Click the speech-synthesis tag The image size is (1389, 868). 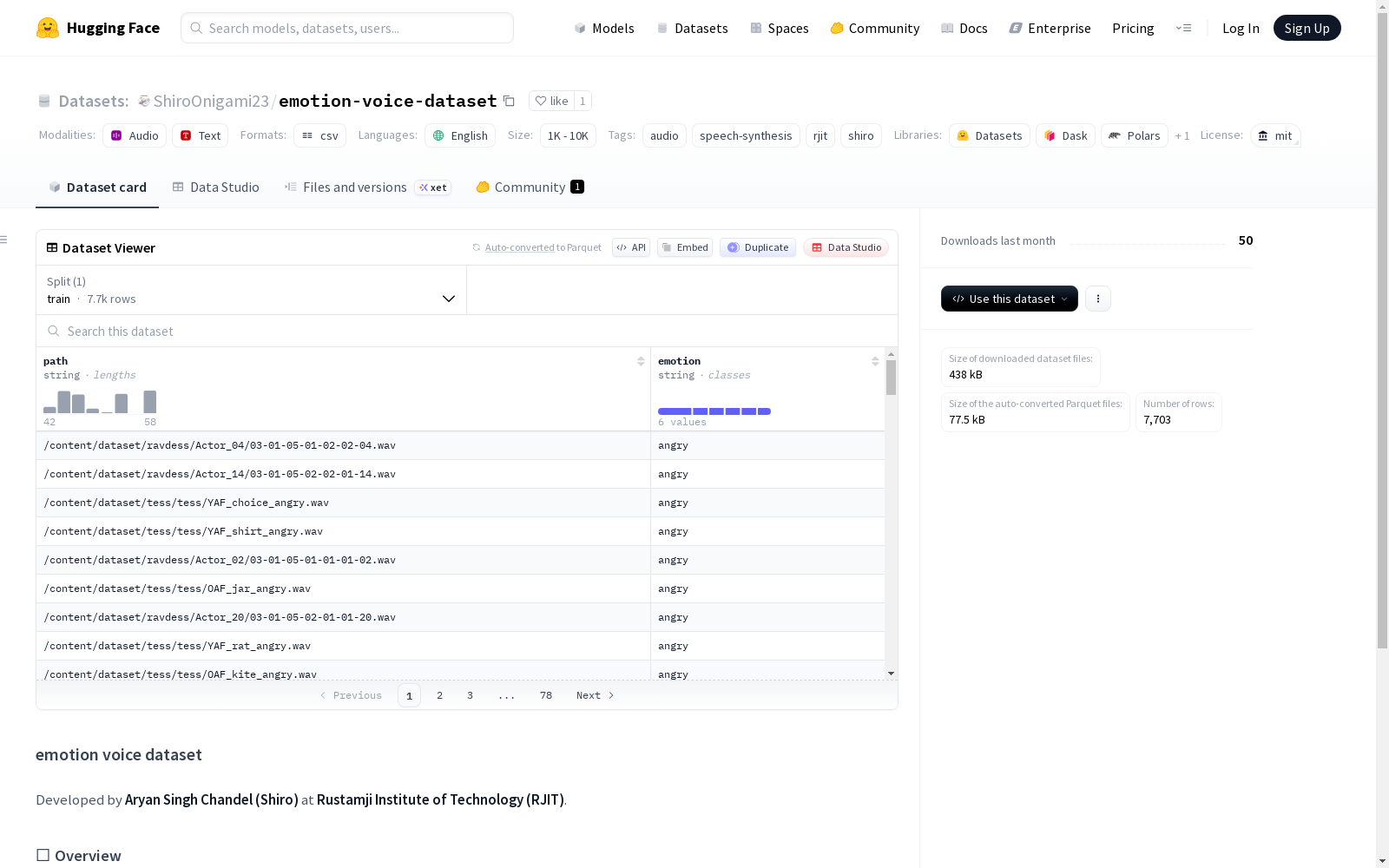[746, 135]
